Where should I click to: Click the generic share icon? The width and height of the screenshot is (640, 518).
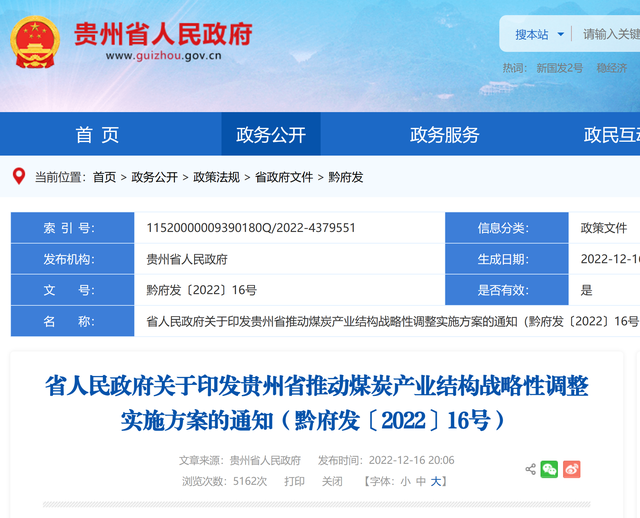click(x=530, y=469)
